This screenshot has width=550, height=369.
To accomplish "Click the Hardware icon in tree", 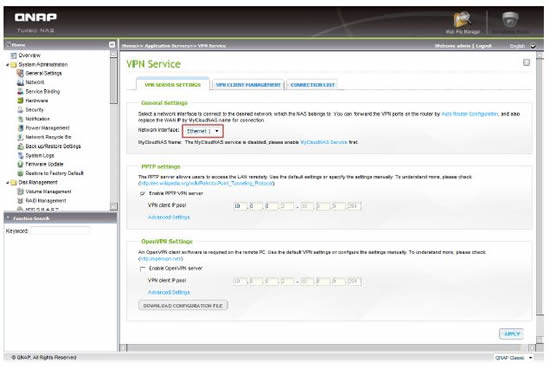I will coord(20,101).
